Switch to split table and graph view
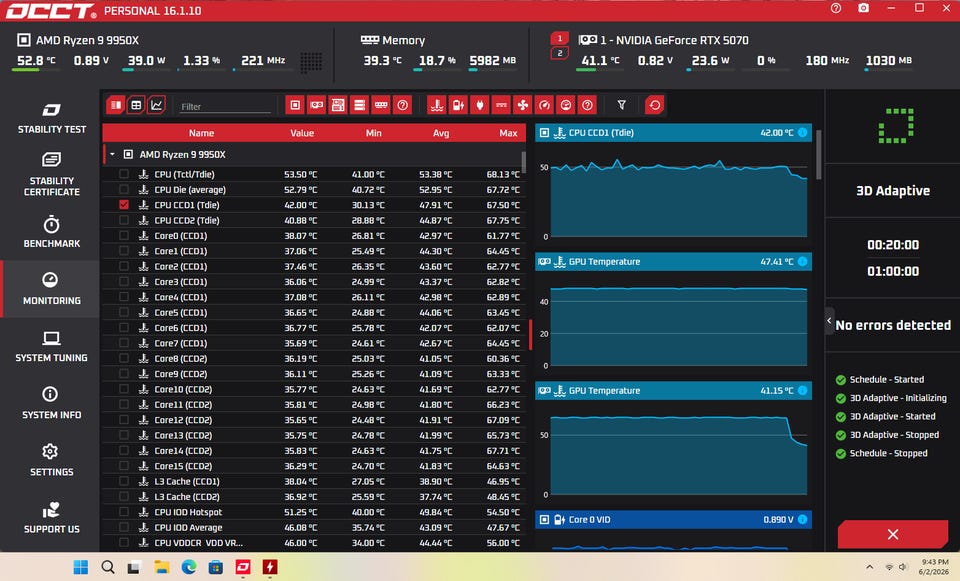960x581 pixels. 115,105
